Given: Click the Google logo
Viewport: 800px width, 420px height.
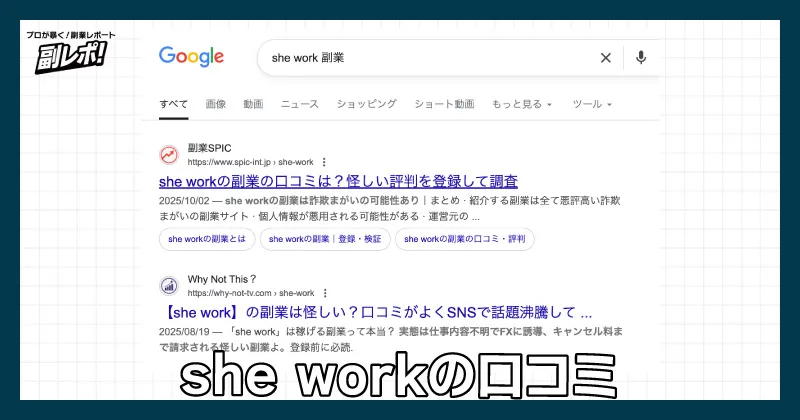Looking at the screenshot, I should pyautogui.click(x=191, y=57).
